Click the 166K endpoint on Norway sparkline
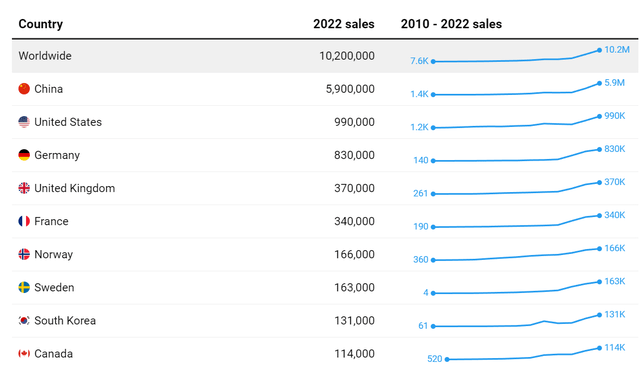This screenshot has width=640, height=376. [x=599, y=249]
